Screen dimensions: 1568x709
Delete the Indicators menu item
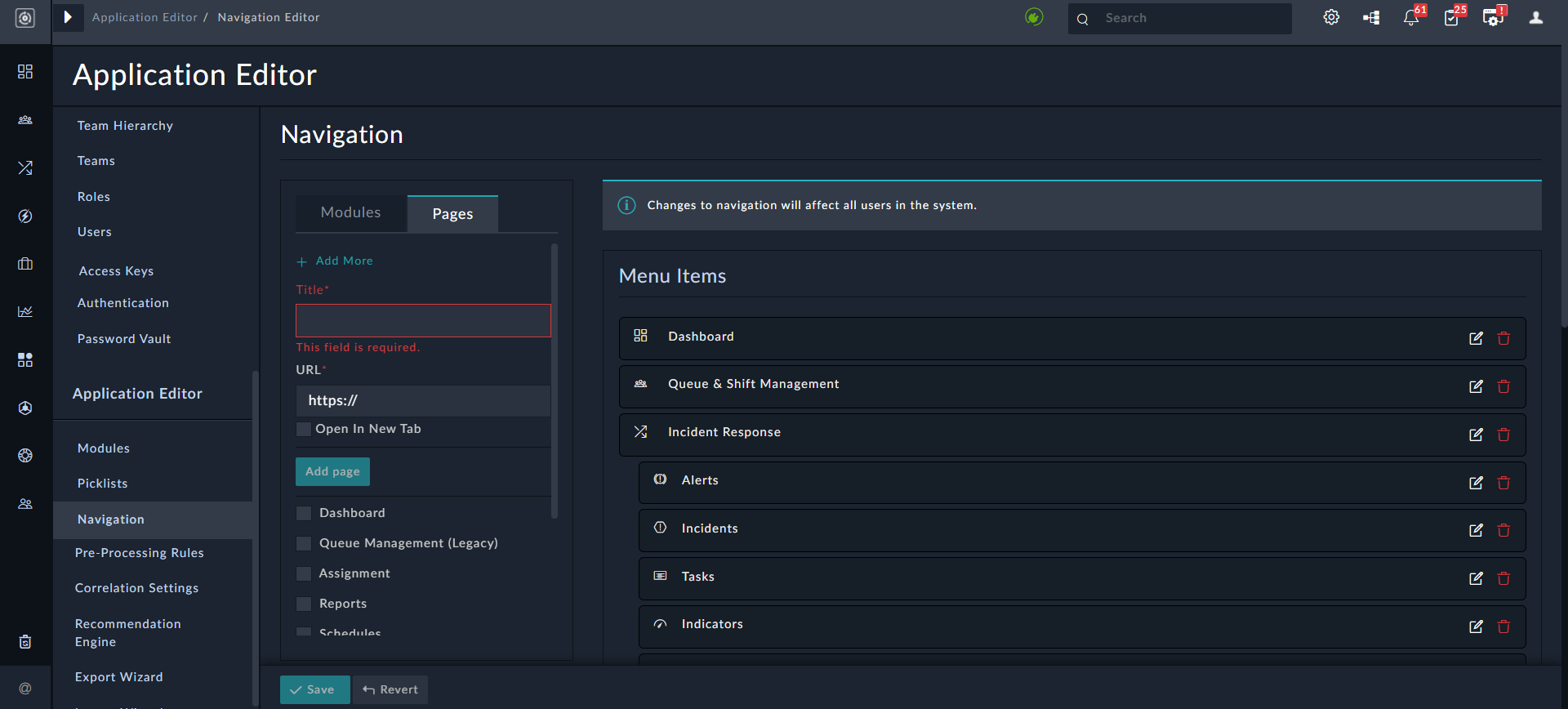[x=1503, y=627]
